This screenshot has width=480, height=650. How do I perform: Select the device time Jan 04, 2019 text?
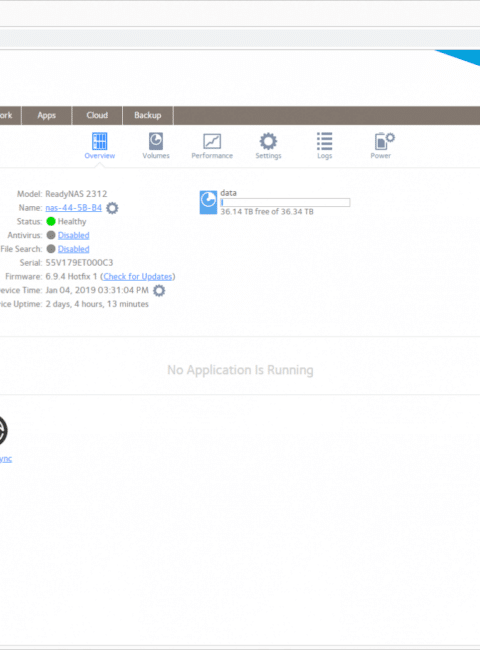[x=97, y=290]
